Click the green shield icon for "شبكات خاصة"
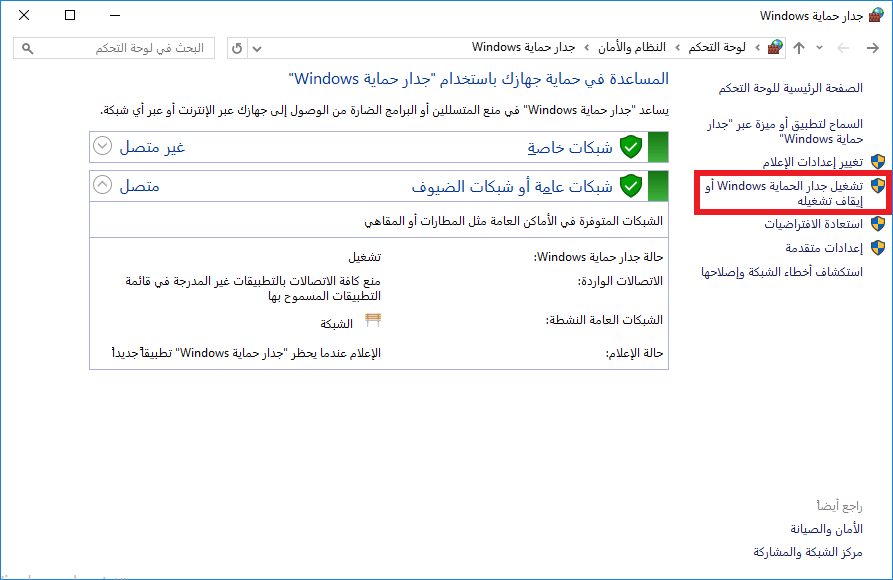893x580 pixels. click(631, 147)
